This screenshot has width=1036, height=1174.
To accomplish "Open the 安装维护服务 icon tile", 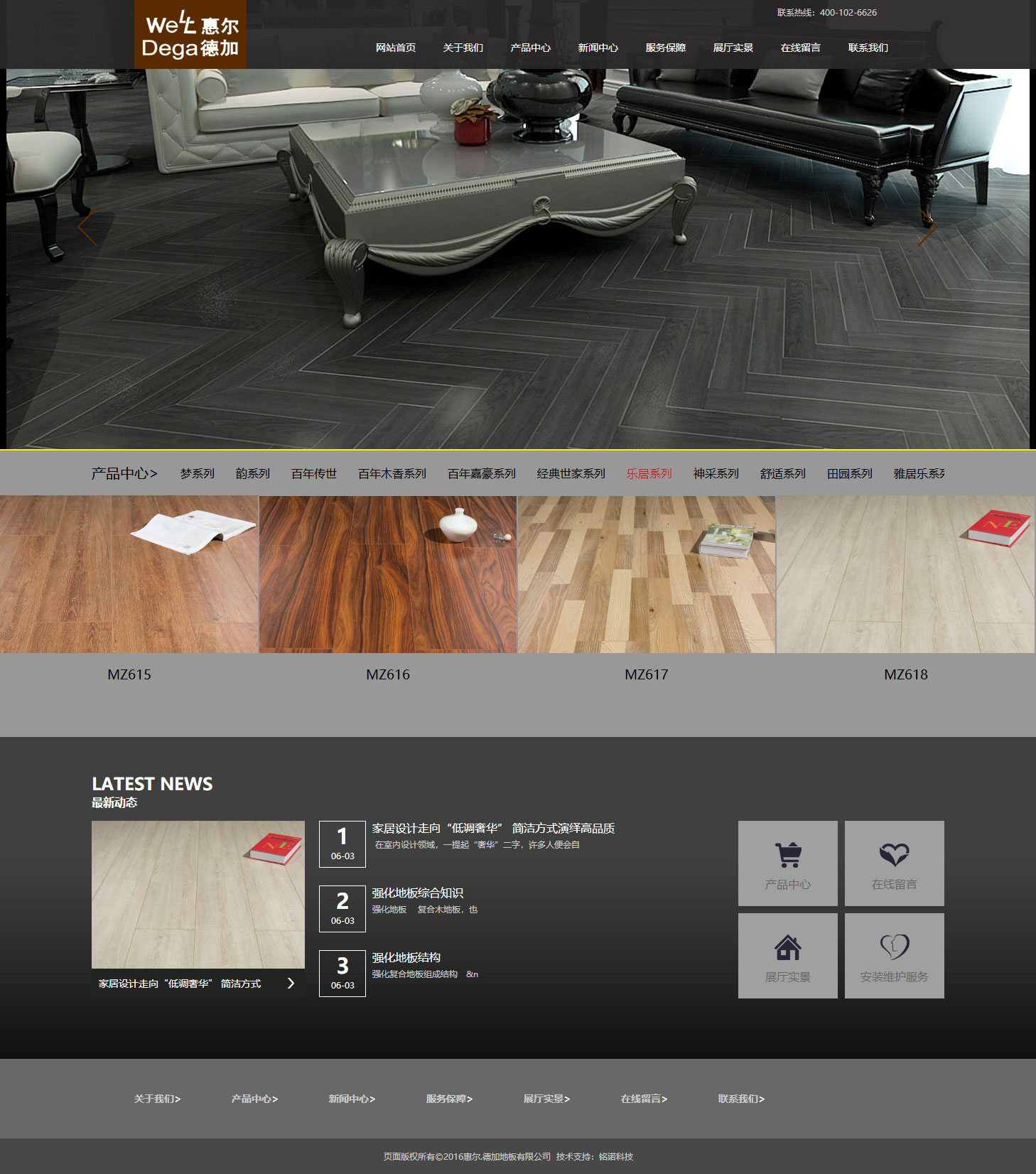I will coord(894,955).
